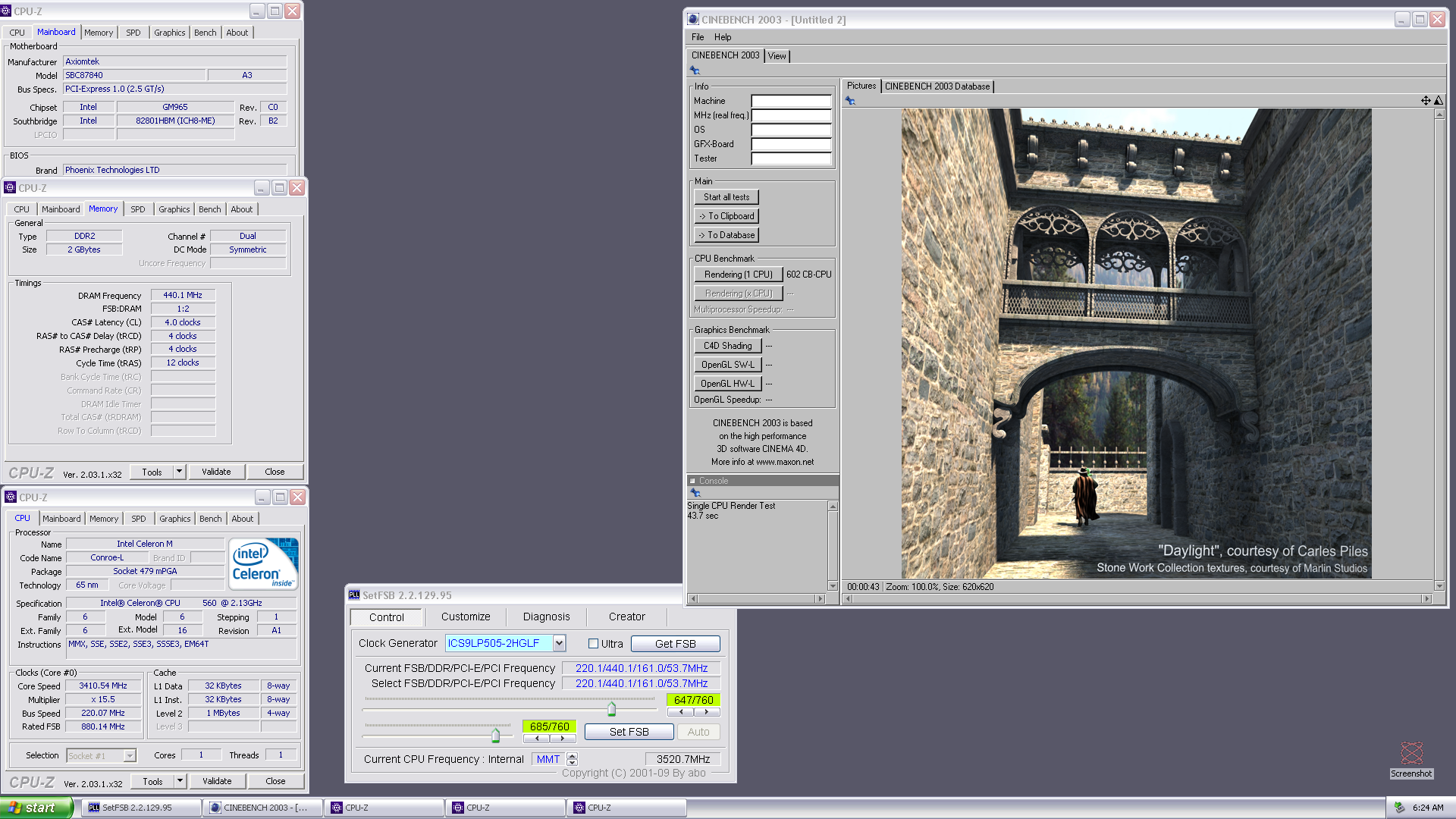Open the Screenshot desktop icon
This screenshot has width=1456, height=819.
[1411, 760]
